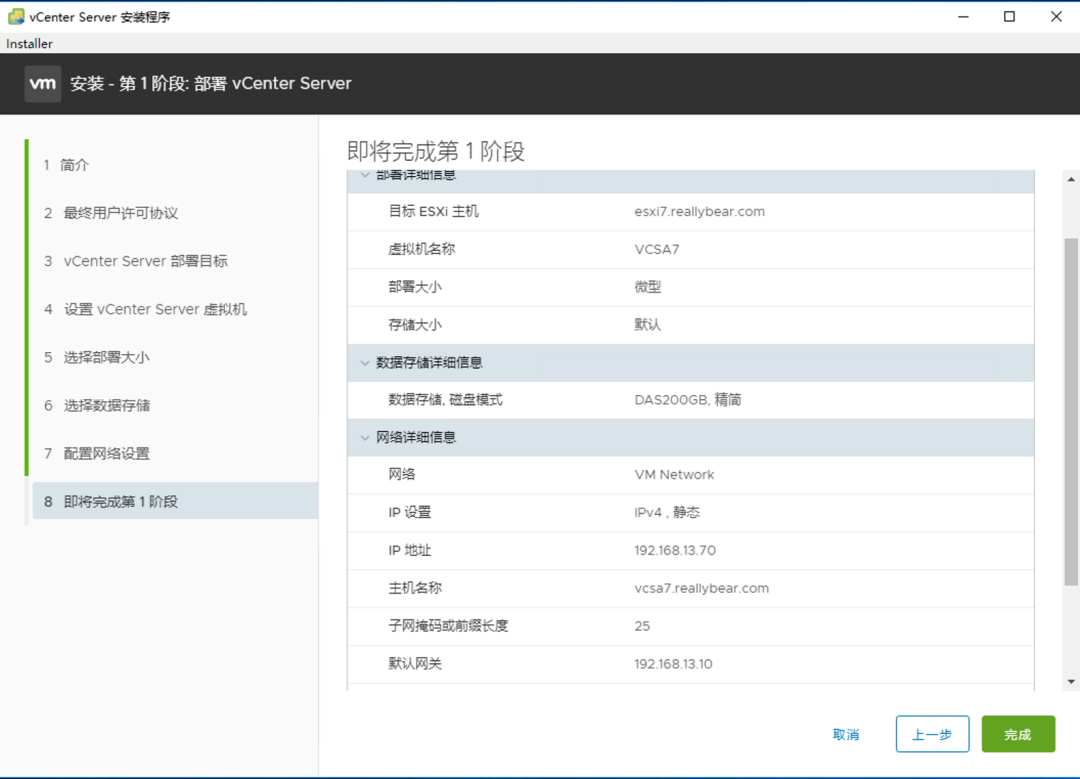This screenshot has height=779, width=1080.
Task: Select step 8 即将完成第 1 阶段
Action: coord(175,501)
